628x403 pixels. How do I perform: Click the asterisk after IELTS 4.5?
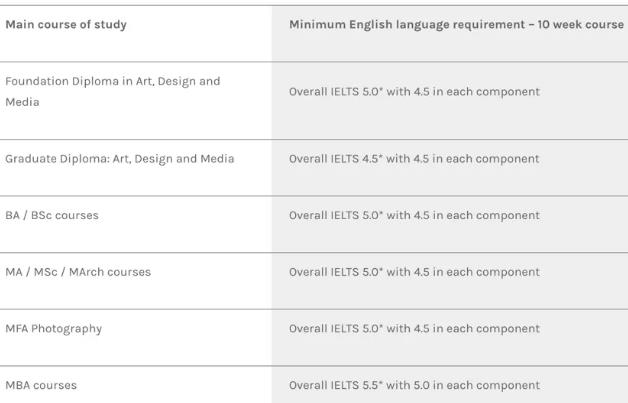(x=380, y=156)
